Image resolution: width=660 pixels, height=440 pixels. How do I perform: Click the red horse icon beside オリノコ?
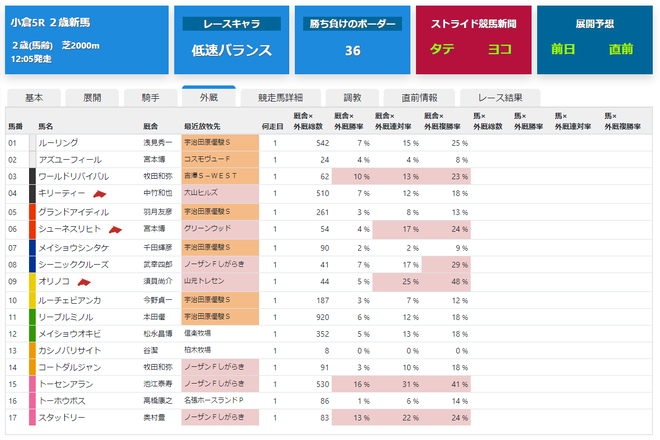pyautogui.click(x=84, y=283)
